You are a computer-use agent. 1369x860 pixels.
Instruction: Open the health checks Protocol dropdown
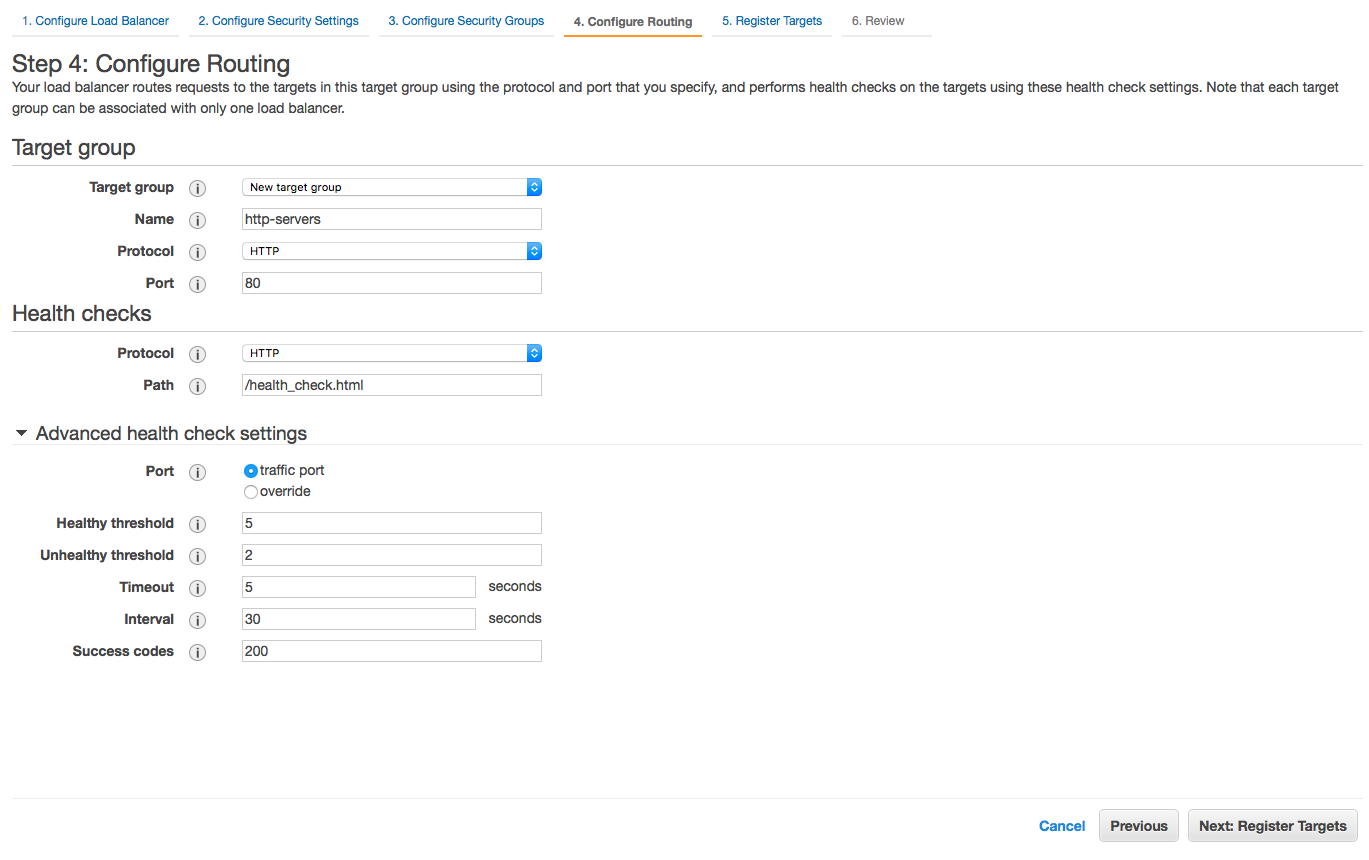(x=391, y=353)
